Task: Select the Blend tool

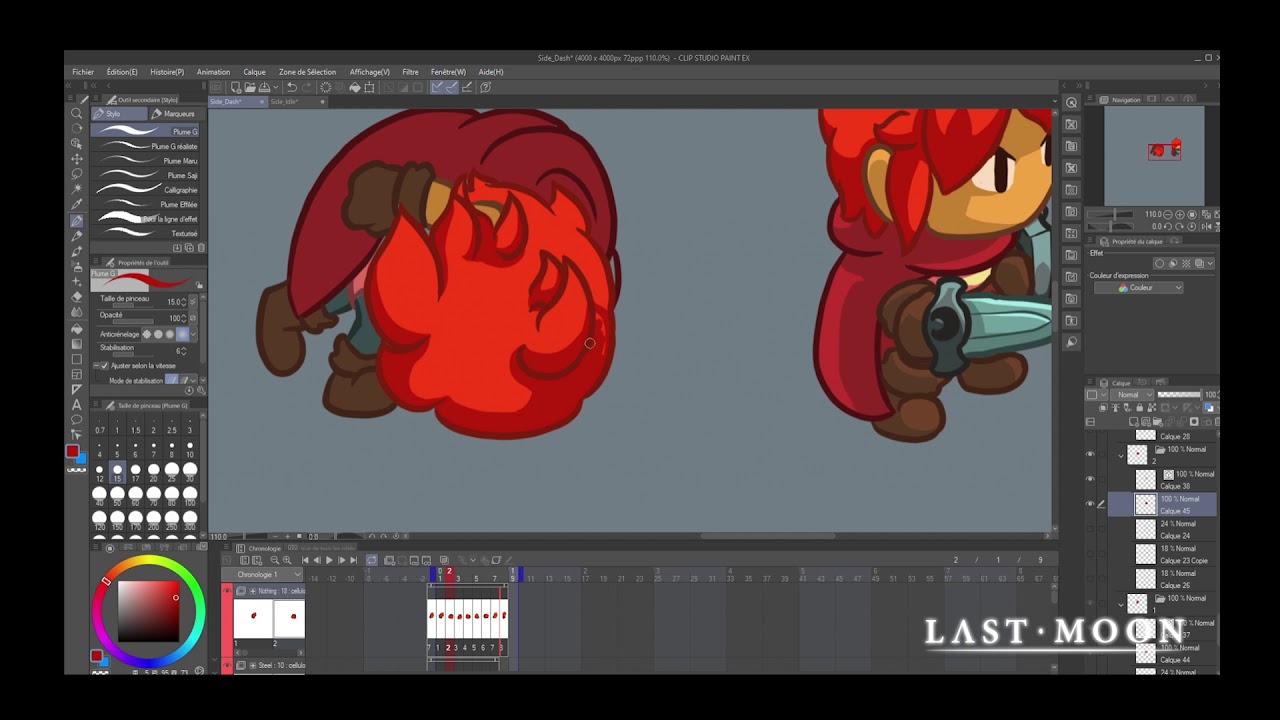Action: 76,312
